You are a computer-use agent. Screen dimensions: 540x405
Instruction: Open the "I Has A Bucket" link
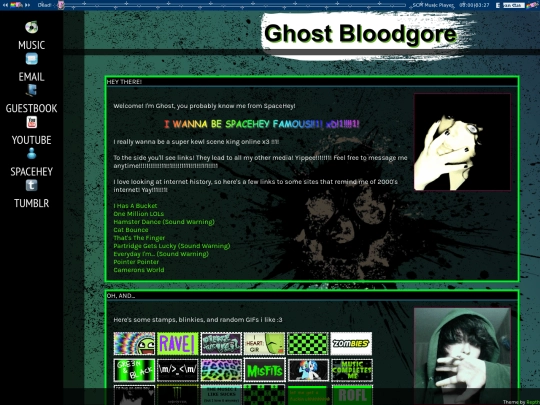coord(135,206)
